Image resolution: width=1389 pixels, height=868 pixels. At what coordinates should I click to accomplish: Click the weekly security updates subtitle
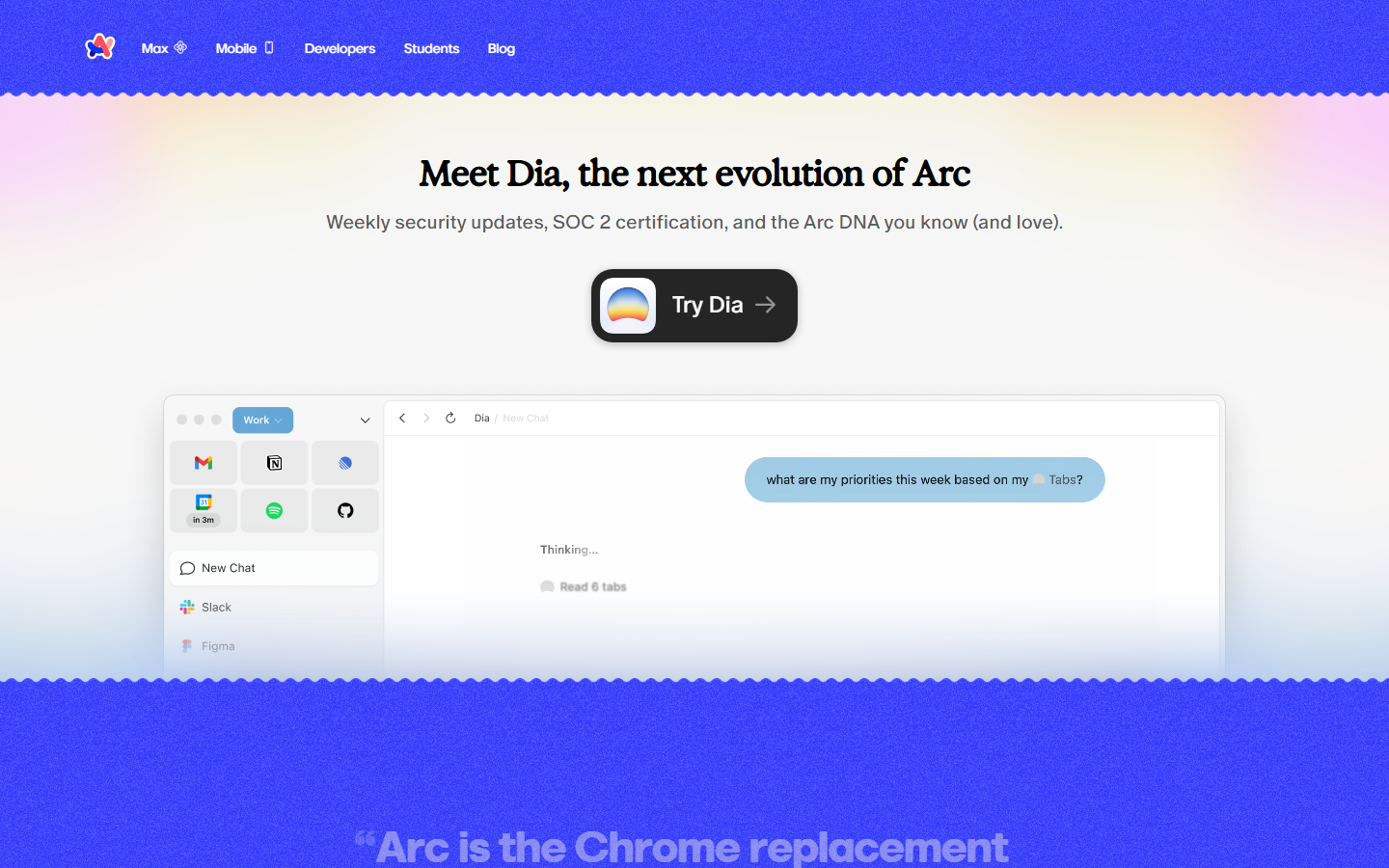tap(694, 222)
